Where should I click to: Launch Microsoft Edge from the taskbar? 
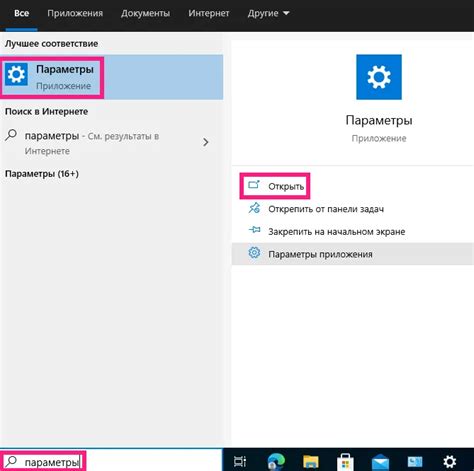(x=276, y=461)
